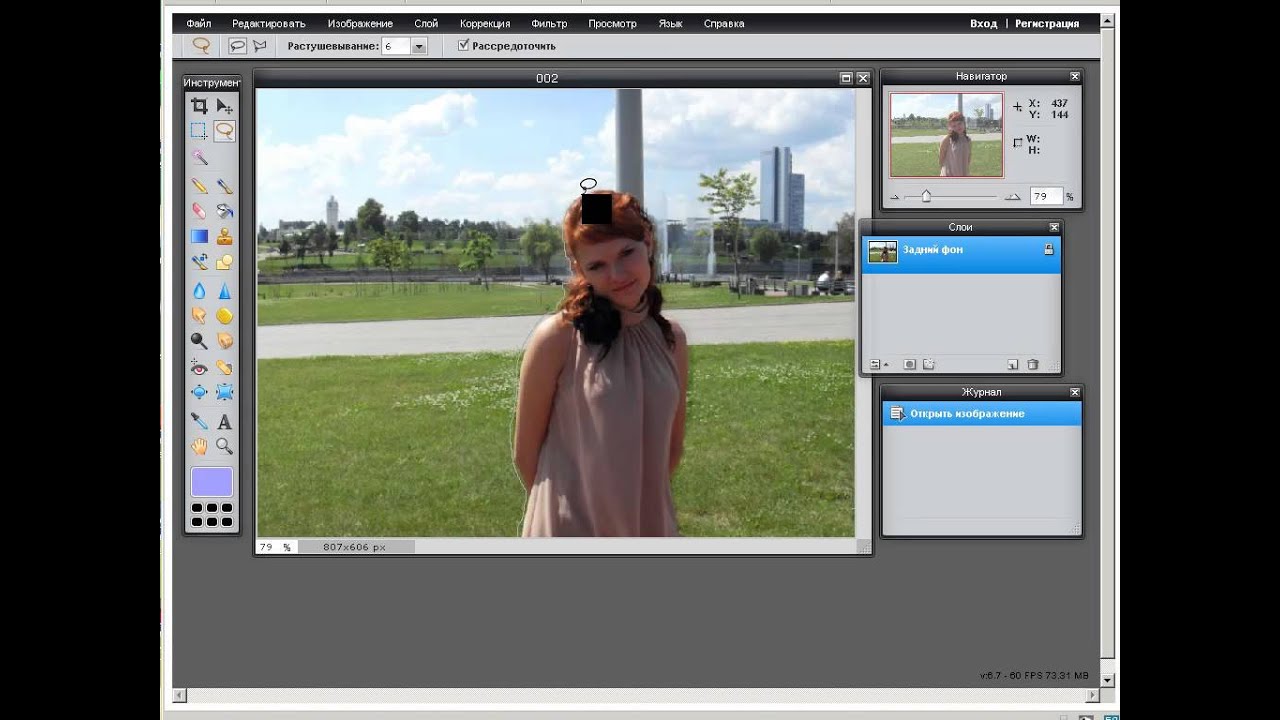Open the Коррекция menu
The width and height of the screenshot is (1280, 720).
(485, 23)
